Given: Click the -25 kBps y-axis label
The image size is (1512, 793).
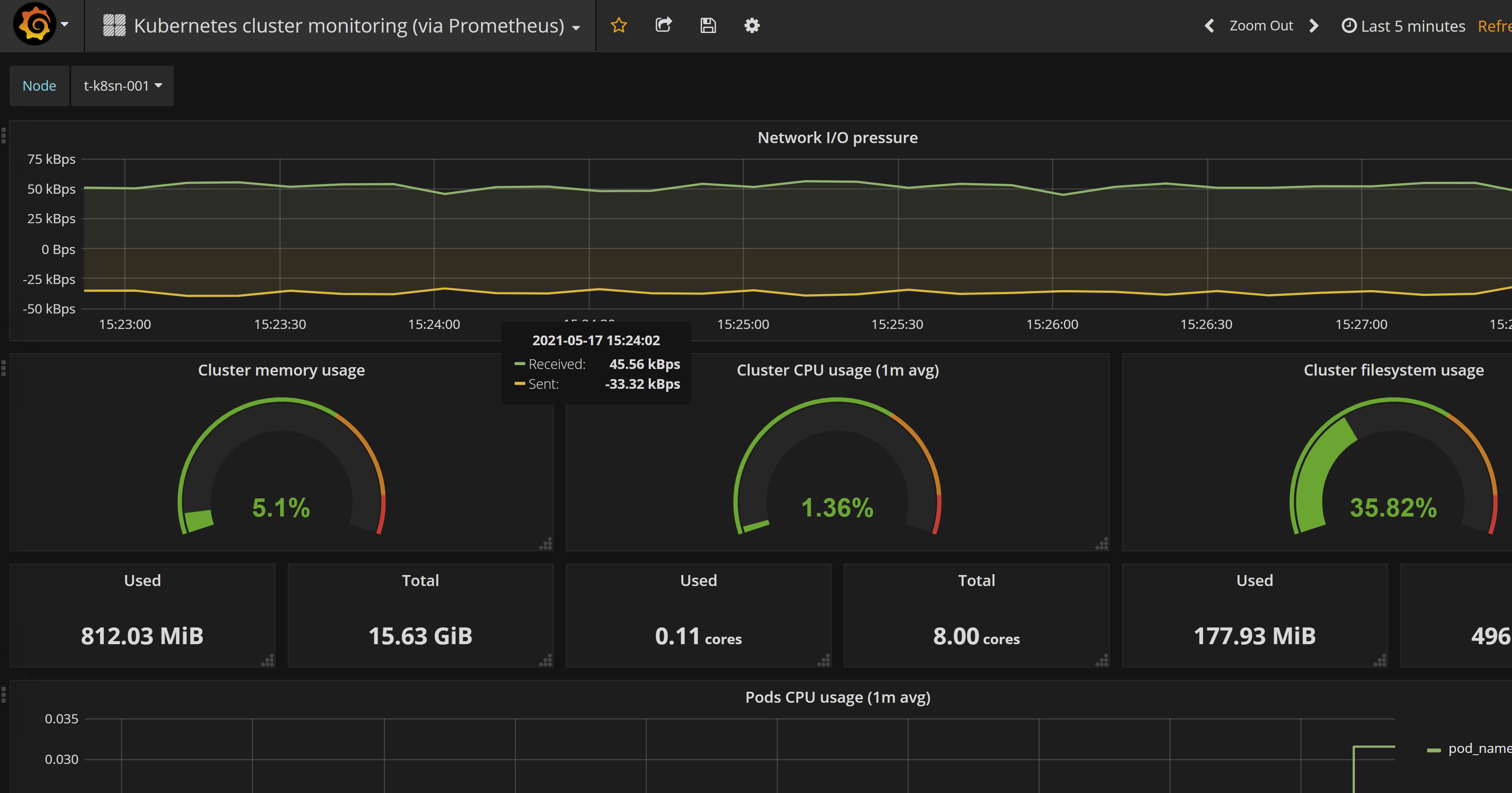Looking at the screenshot, I should click(x=49, y=279).
